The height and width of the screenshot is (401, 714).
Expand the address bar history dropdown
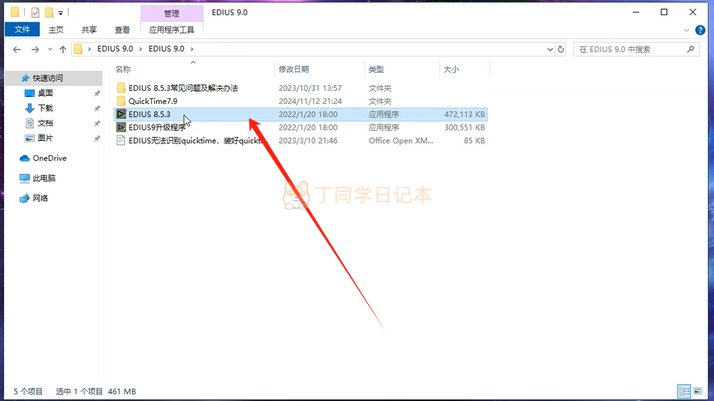pos(550,49)
